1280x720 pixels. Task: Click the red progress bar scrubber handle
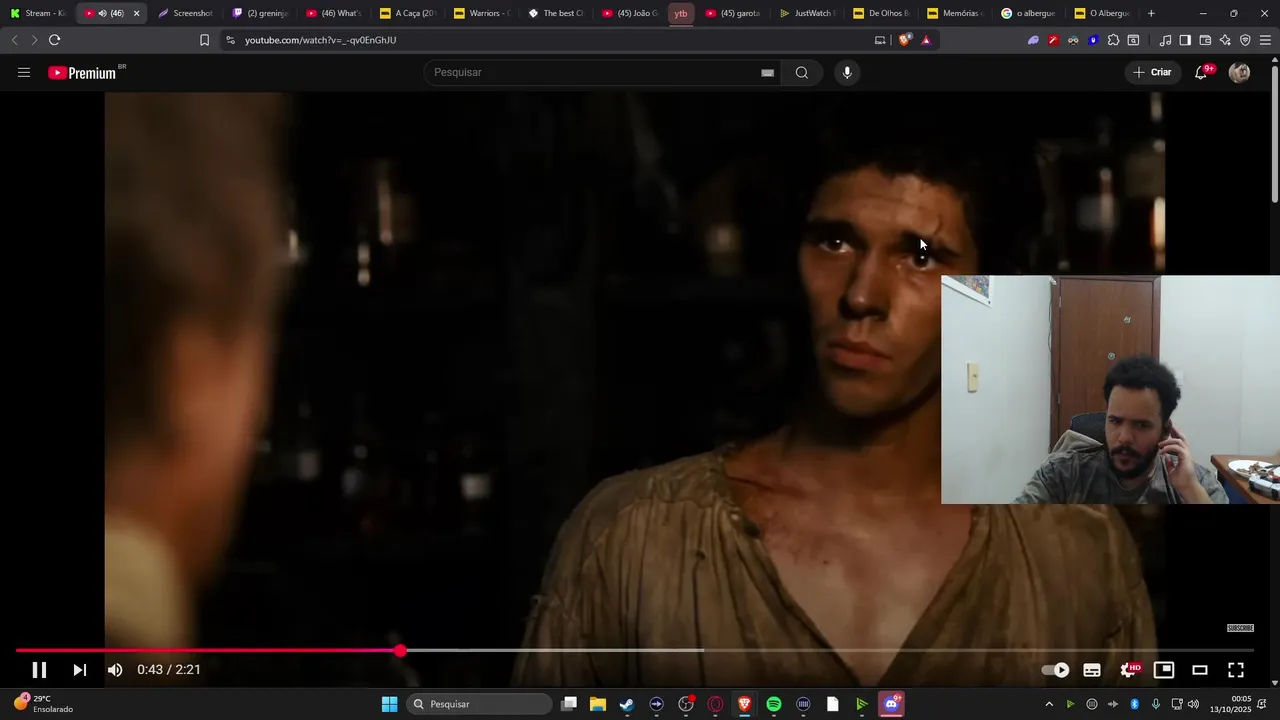tap(400, 651)
